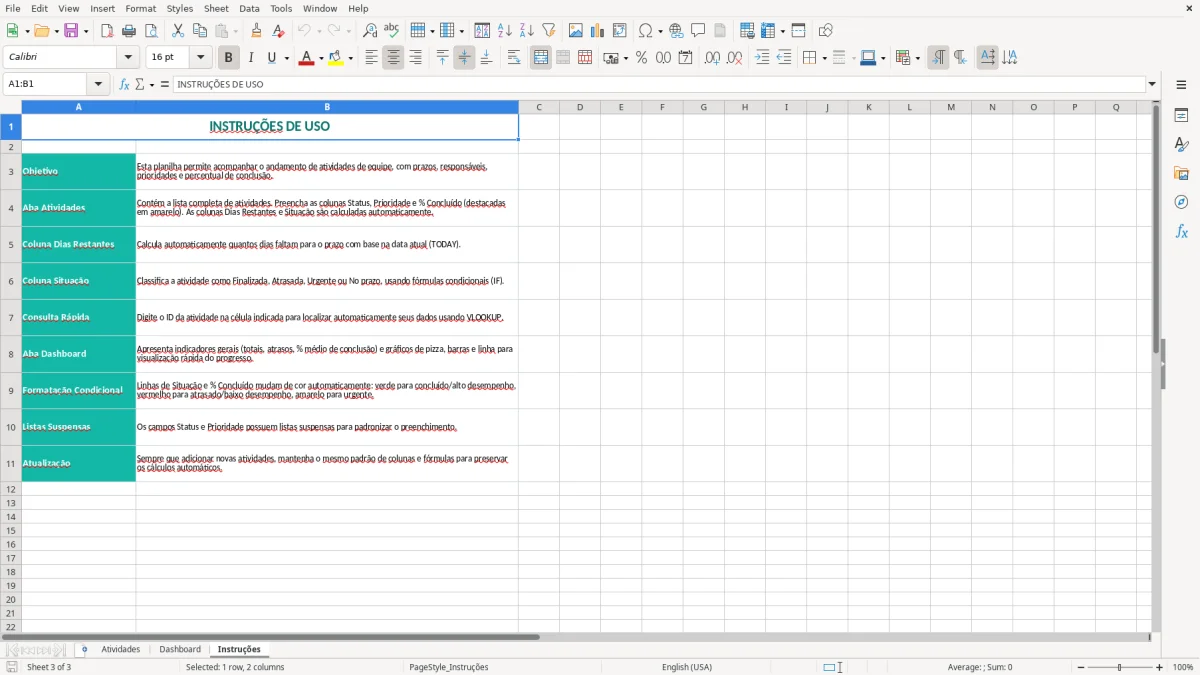Open a file with the Open icon
1200x675 pixels.
coord(40,31)
